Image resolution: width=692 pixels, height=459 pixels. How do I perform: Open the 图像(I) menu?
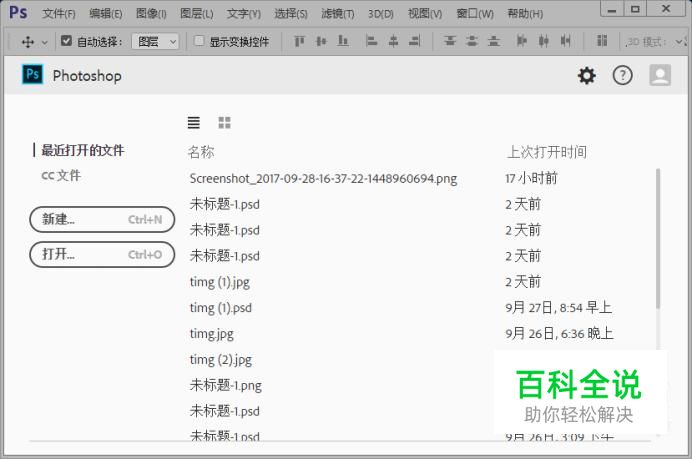(151, 14)
